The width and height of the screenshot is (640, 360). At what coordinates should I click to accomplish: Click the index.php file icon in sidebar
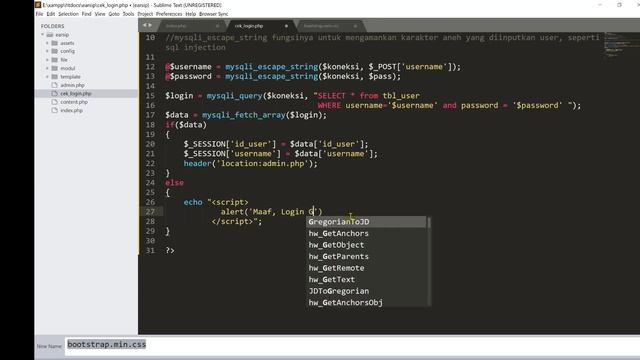[x=55, y=110]
